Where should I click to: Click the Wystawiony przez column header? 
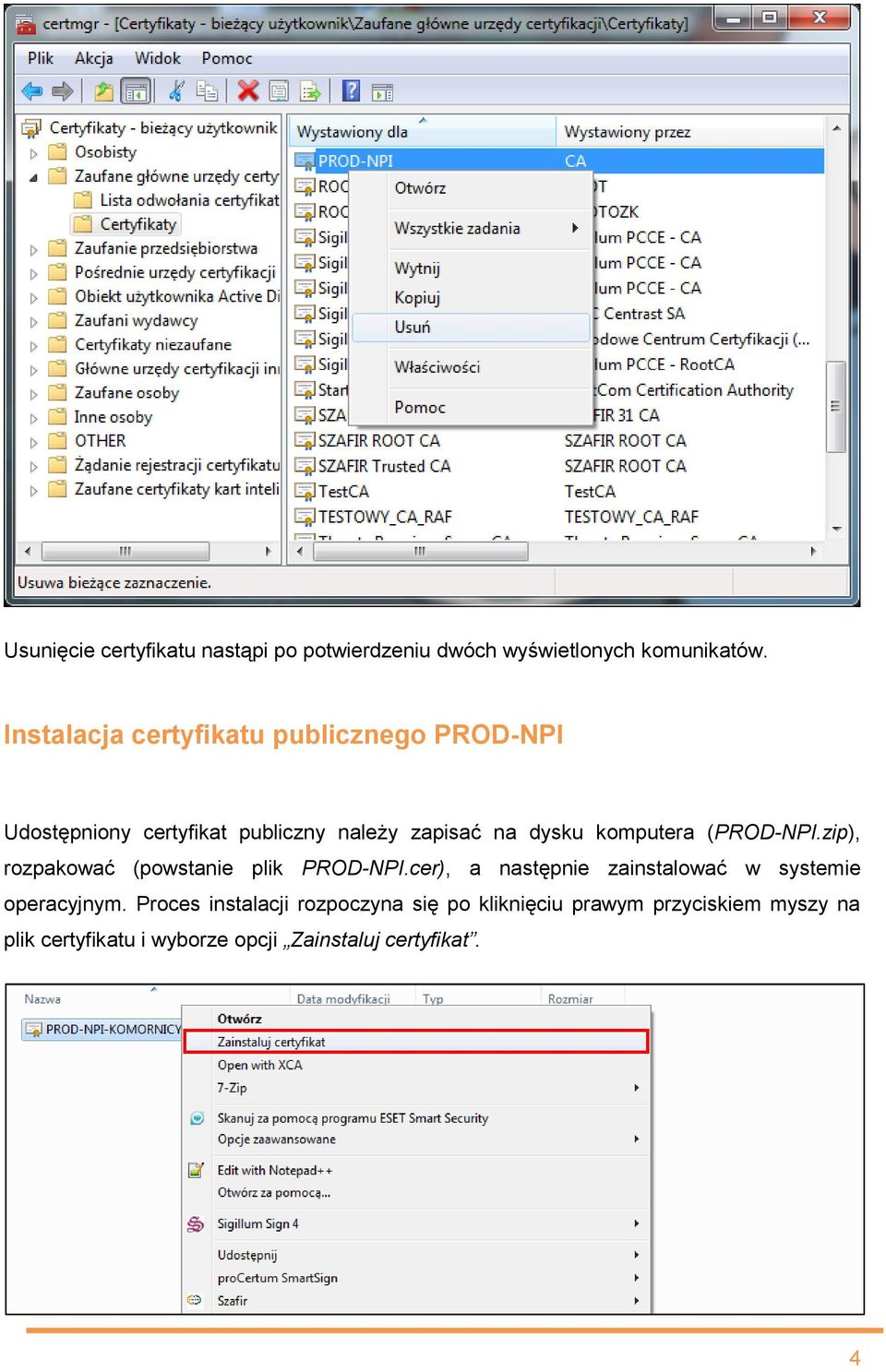click(x=690, y=132)
